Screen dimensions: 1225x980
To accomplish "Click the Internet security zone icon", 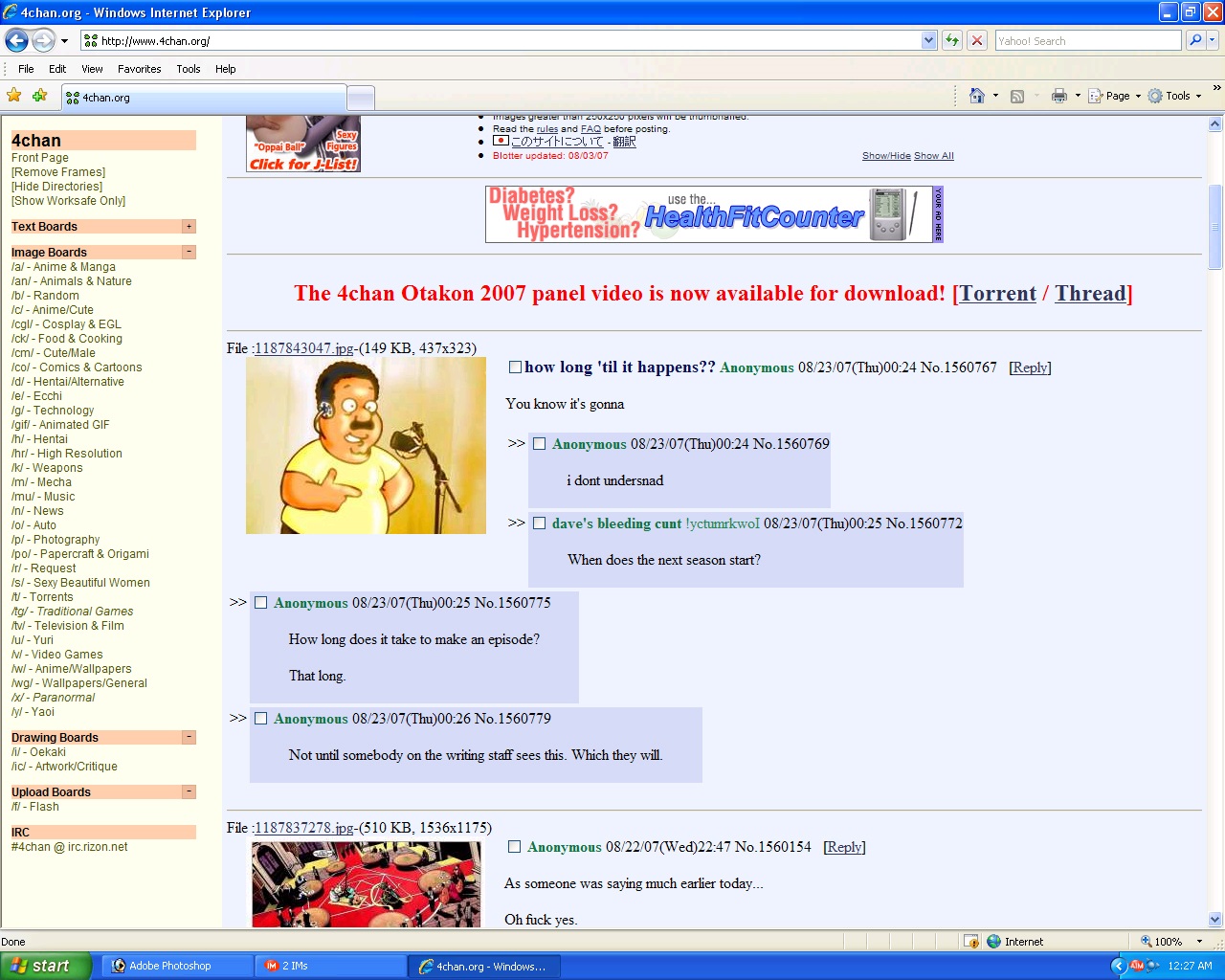I will [x=993, y=942].
